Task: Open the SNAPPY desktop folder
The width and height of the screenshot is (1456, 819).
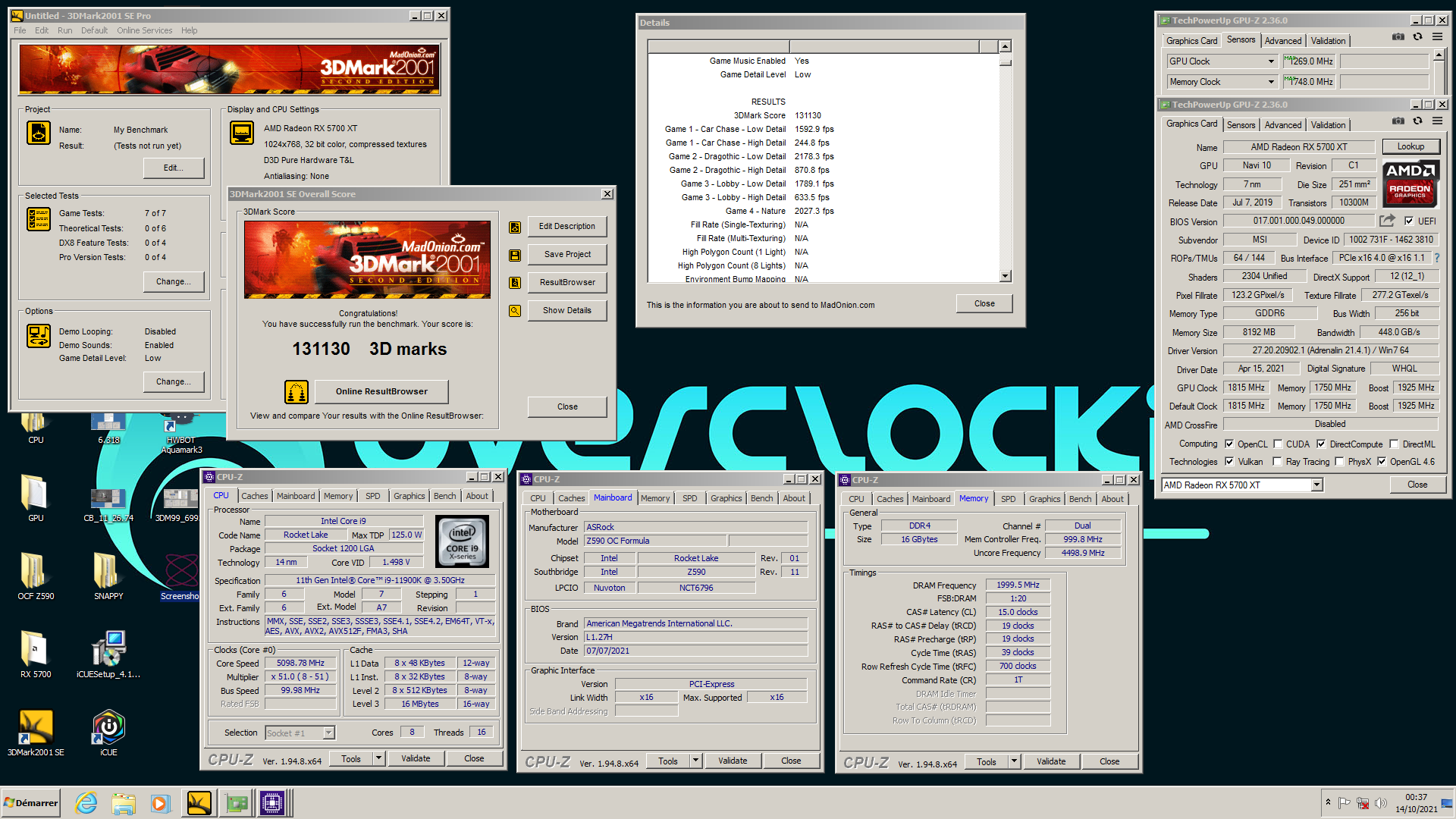Action: coord(108,576)
